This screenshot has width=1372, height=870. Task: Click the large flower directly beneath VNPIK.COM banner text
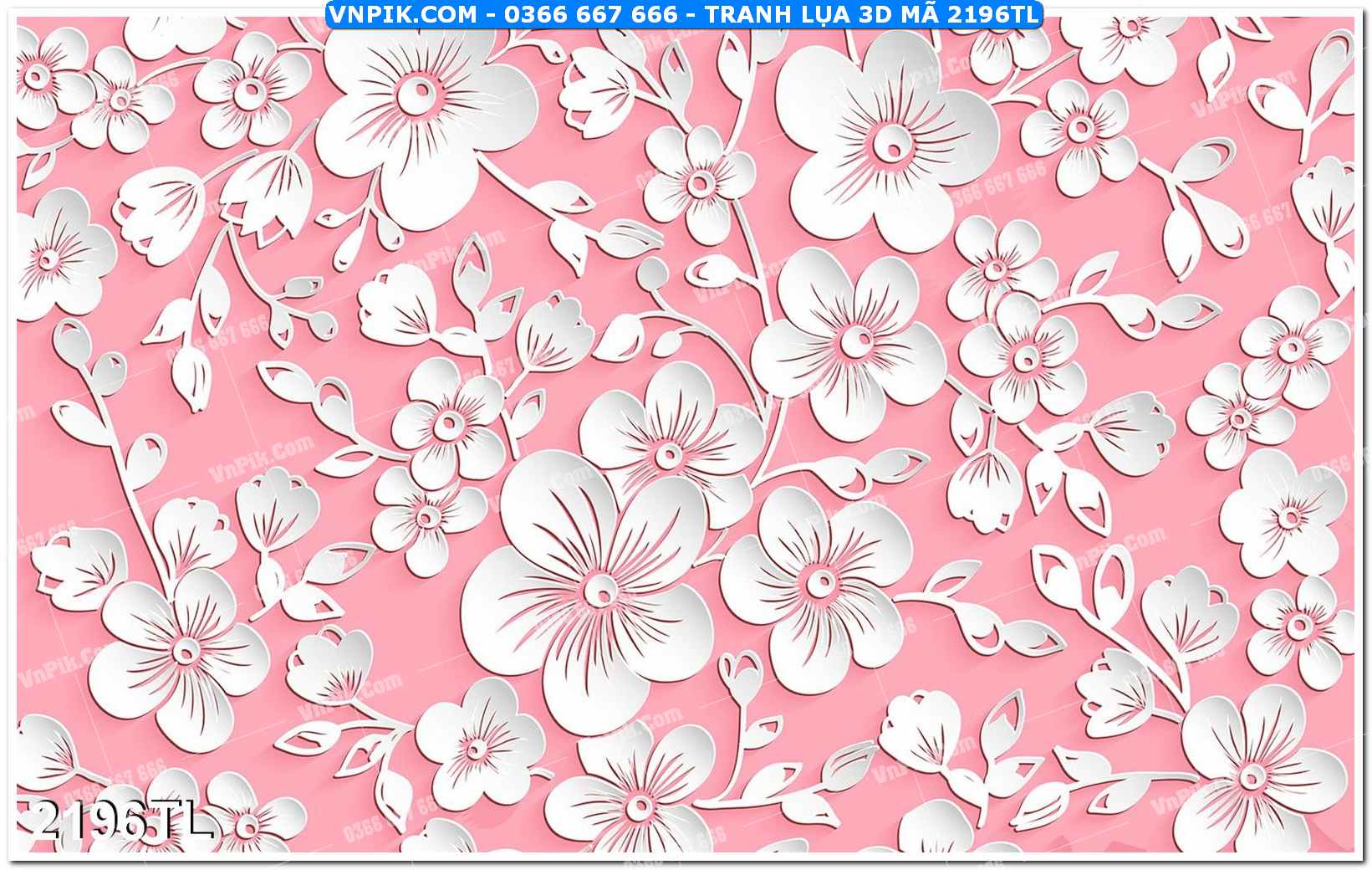click(416, 96)
